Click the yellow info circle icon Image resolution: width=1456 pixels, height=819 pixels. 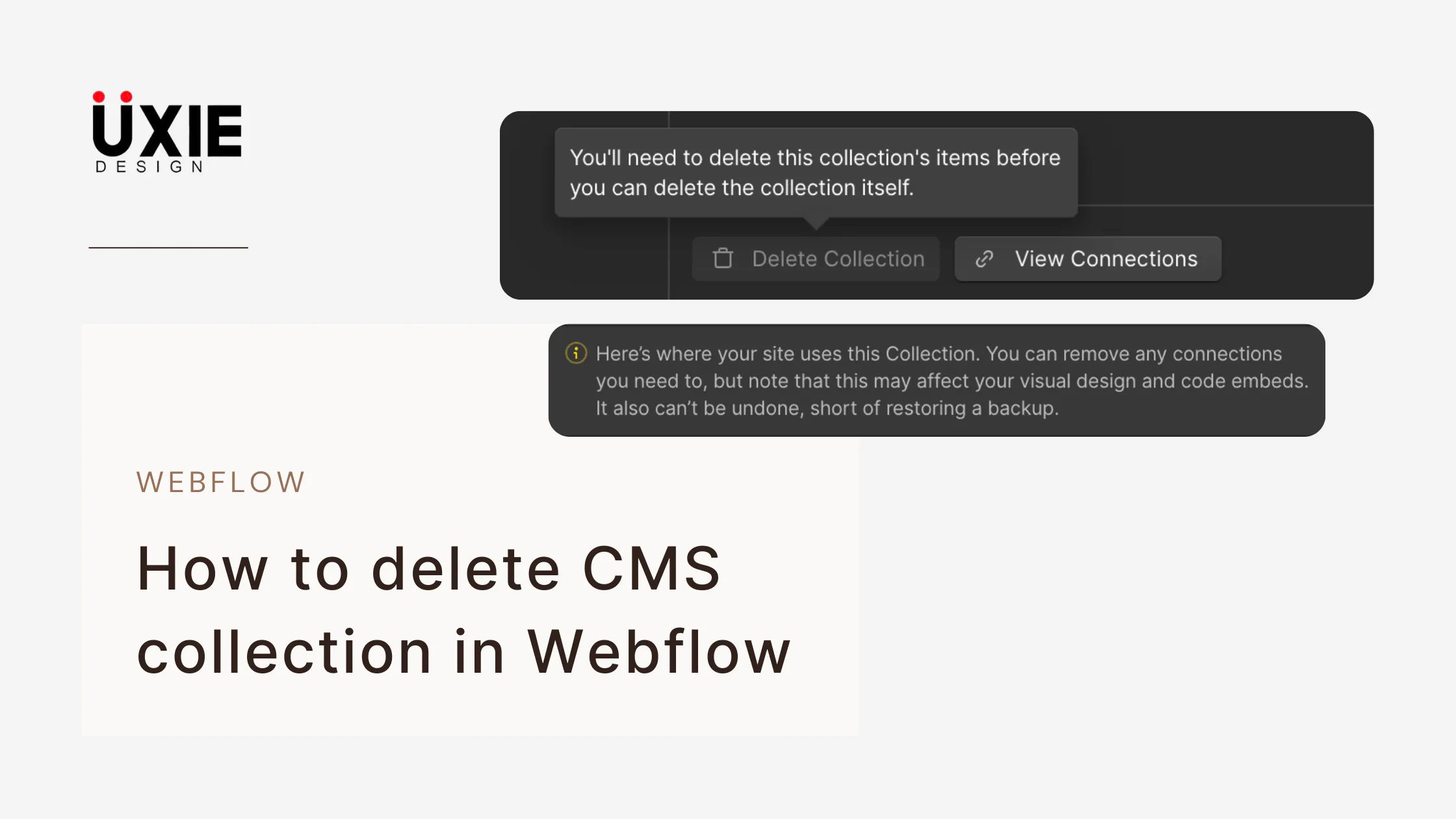[576, 354]
